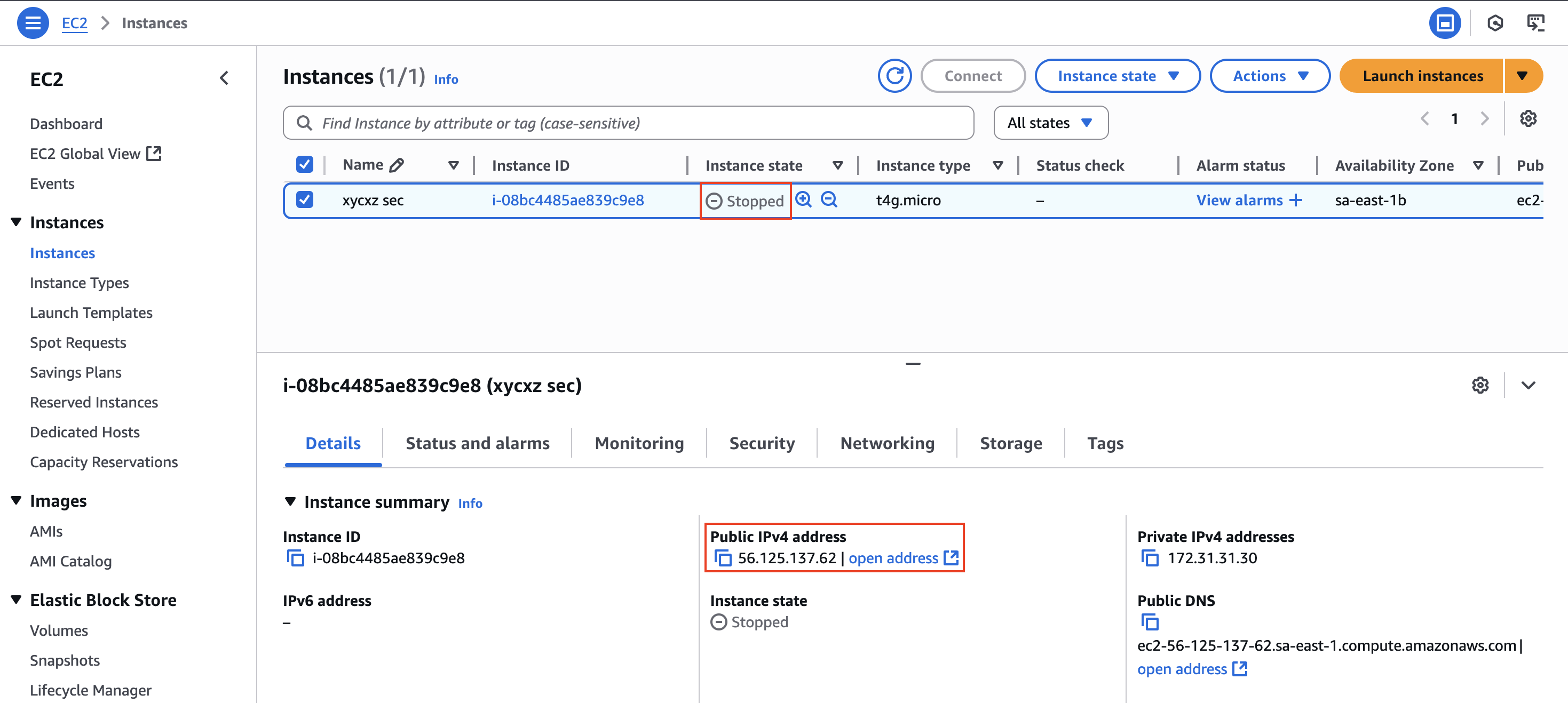The image size is (1568, 703).
Task: Open the Public IPv4 open address link
Action: pyautogui.click(x=893, y=558)
